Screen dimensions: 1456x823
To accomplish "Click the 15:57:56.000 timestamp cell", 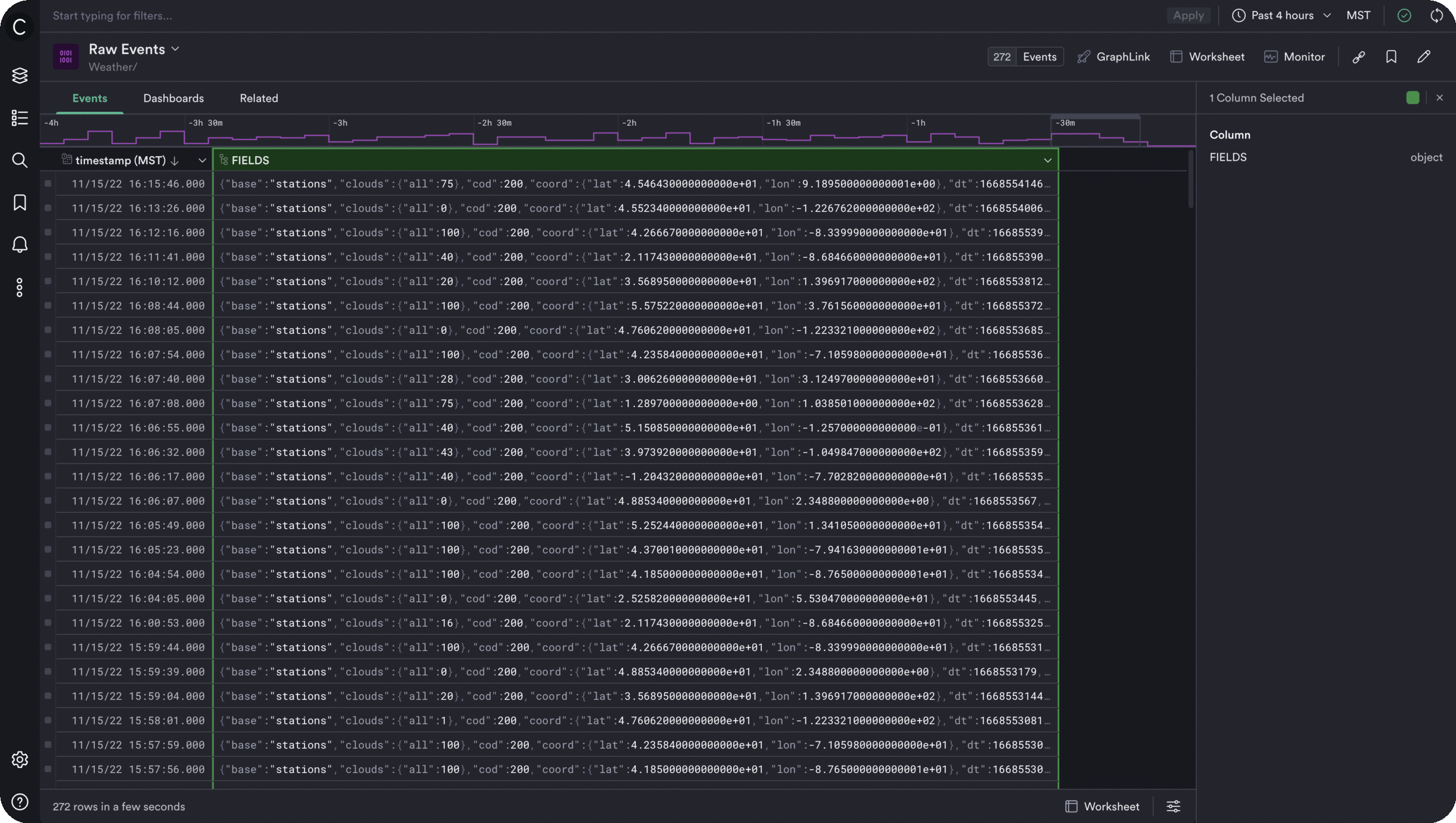I will click(138, 769).
